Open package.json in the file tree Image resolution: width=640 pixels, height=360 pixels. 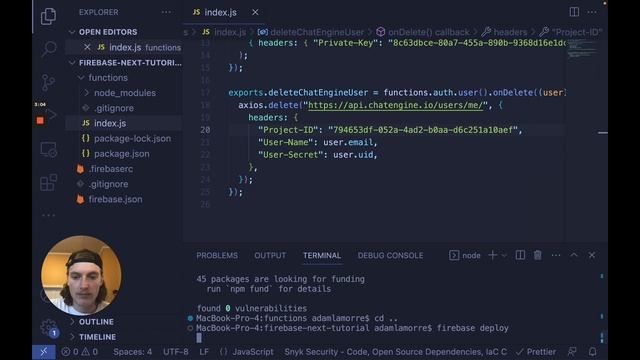[122, 154]
